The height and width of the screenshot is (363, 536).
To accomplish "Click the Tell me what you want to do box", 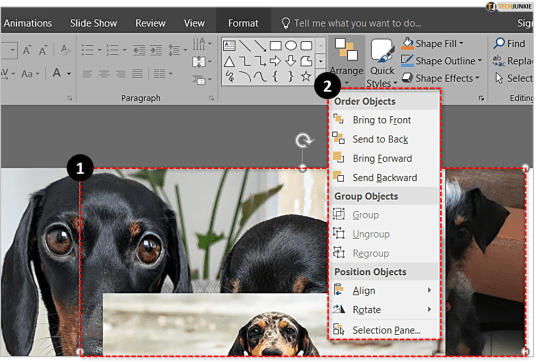I will [x=351, y=23].
